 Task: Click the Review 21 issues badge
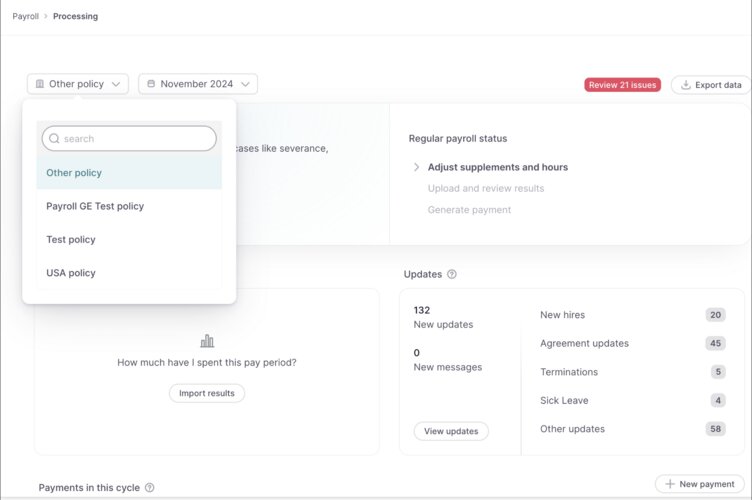622,85
